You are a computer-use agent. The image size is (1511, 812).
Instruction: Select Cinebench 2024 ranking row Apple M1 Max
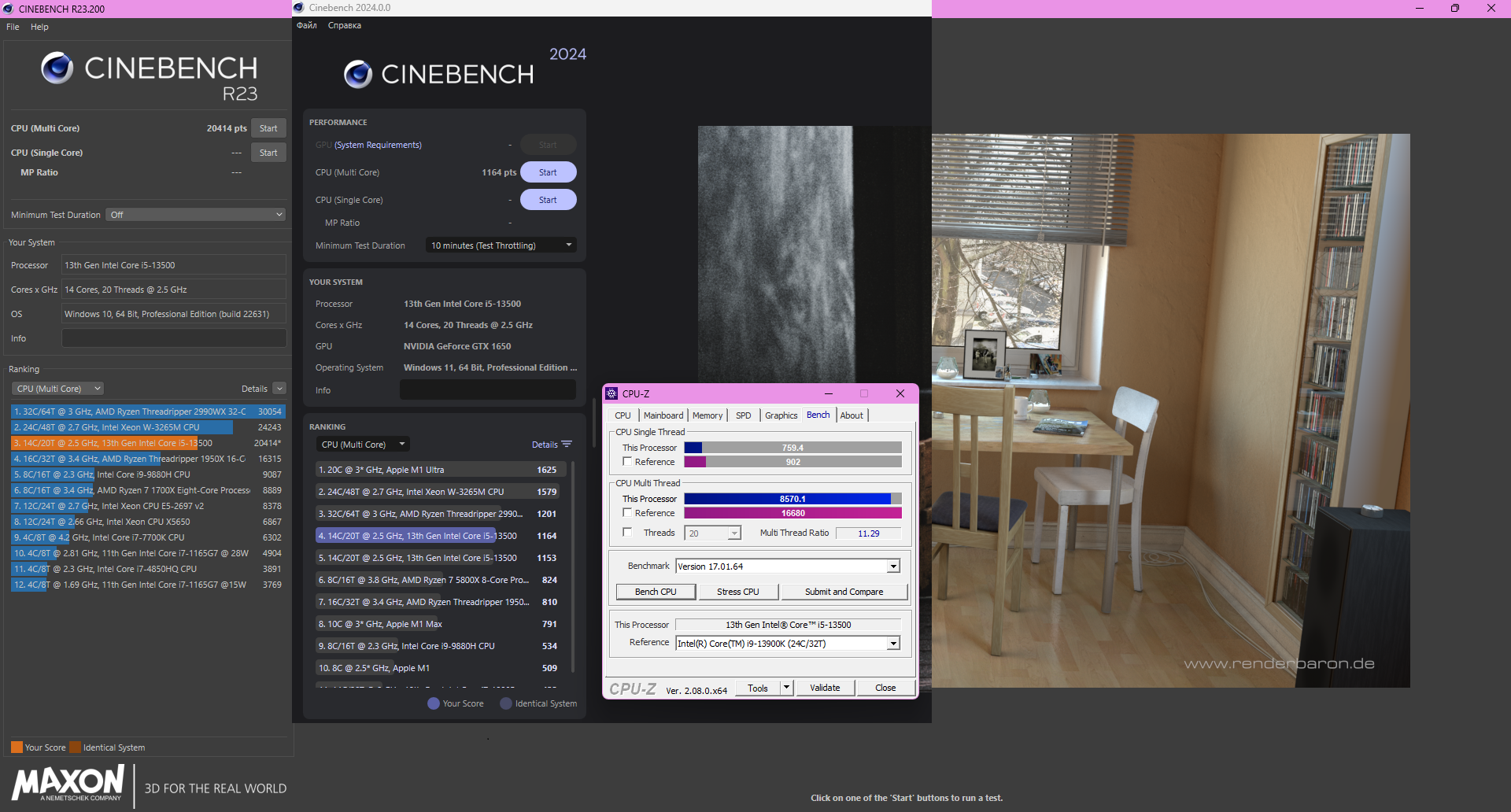point(441,624)
